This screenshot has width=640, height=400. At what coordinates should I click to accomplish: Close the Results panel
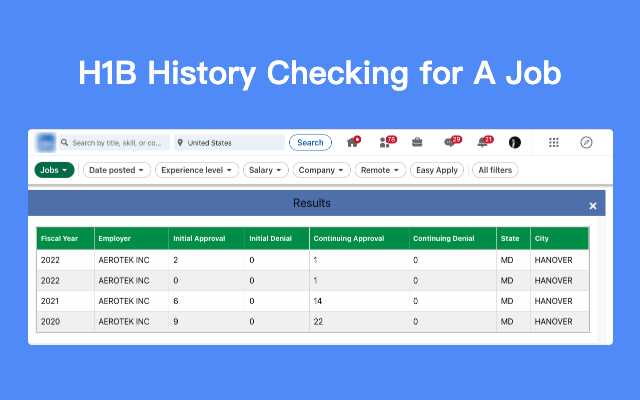(593, 206)
